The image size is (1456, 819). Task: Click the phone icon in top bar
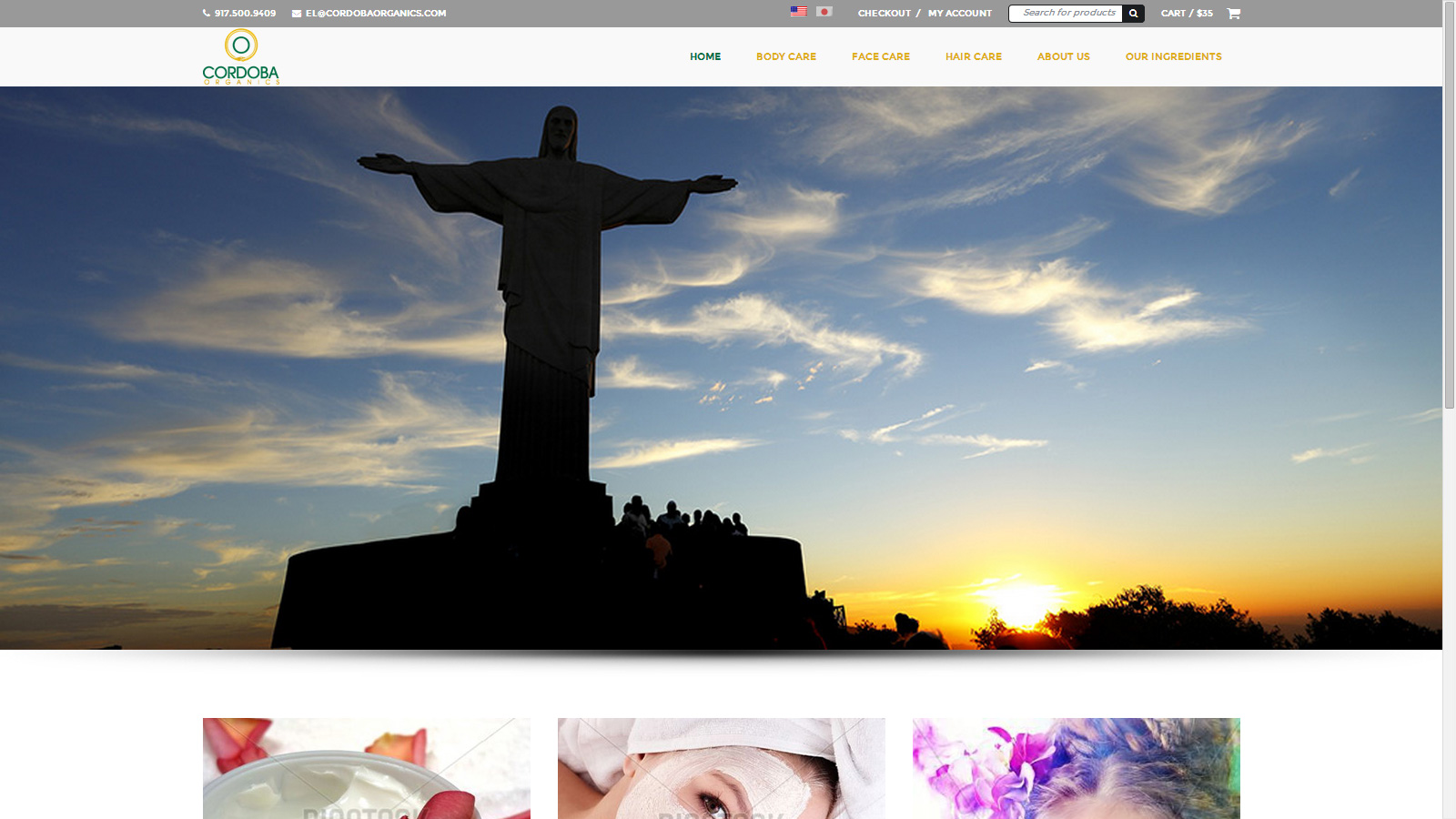tap(207, 14)
